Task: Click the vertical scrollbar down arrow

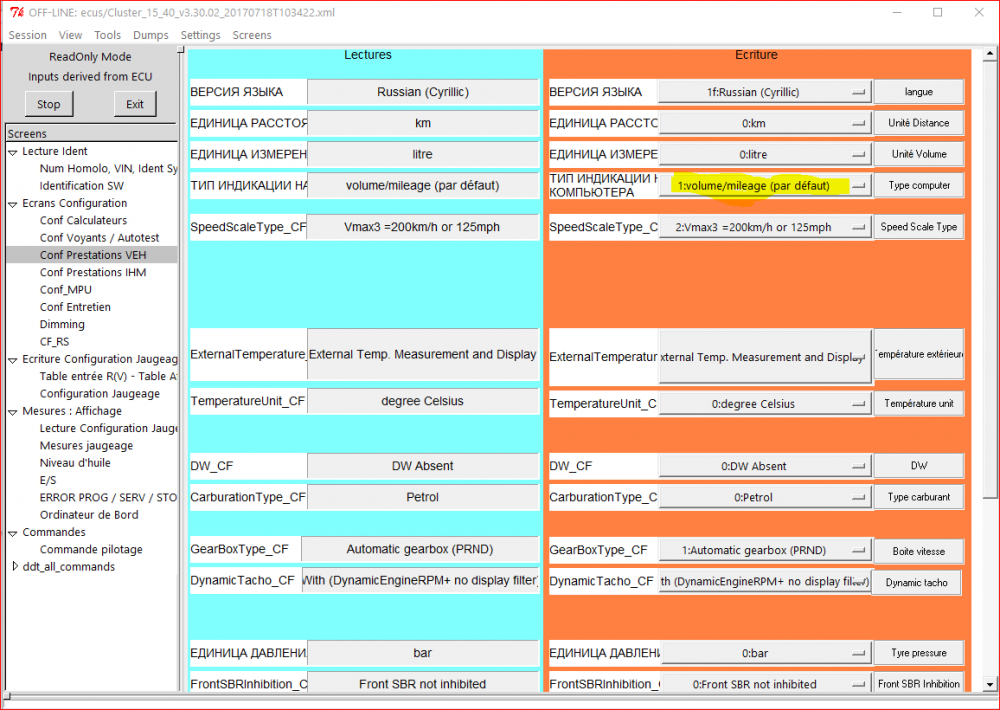Action: click(x=989, y=684)
